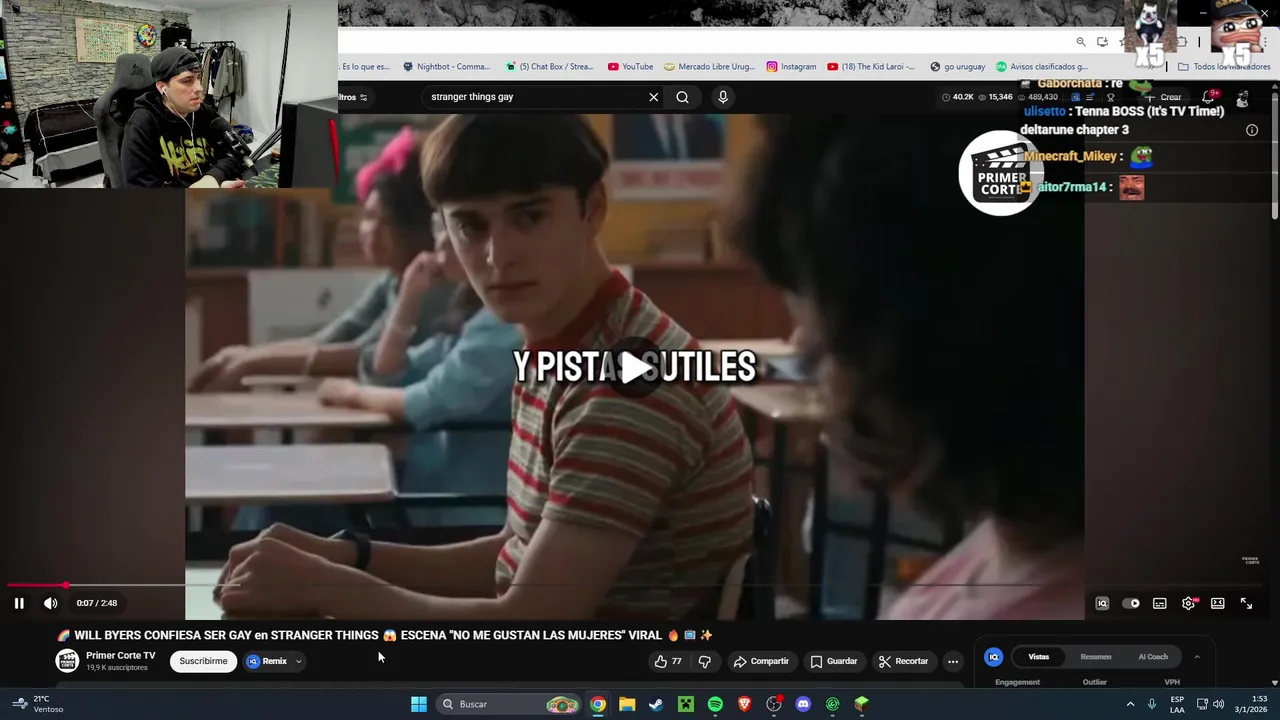
Task: Subscribe with the Suscribirme button
Action: click(203, 661)
